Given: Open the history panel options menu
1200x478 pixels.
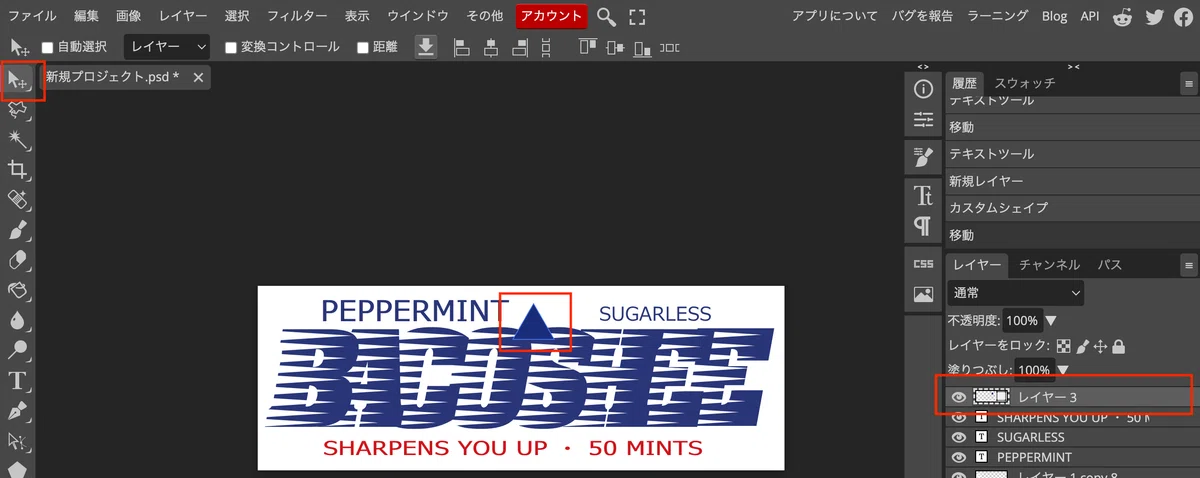Looking at the screenshot, I should tap(1188, 84).
